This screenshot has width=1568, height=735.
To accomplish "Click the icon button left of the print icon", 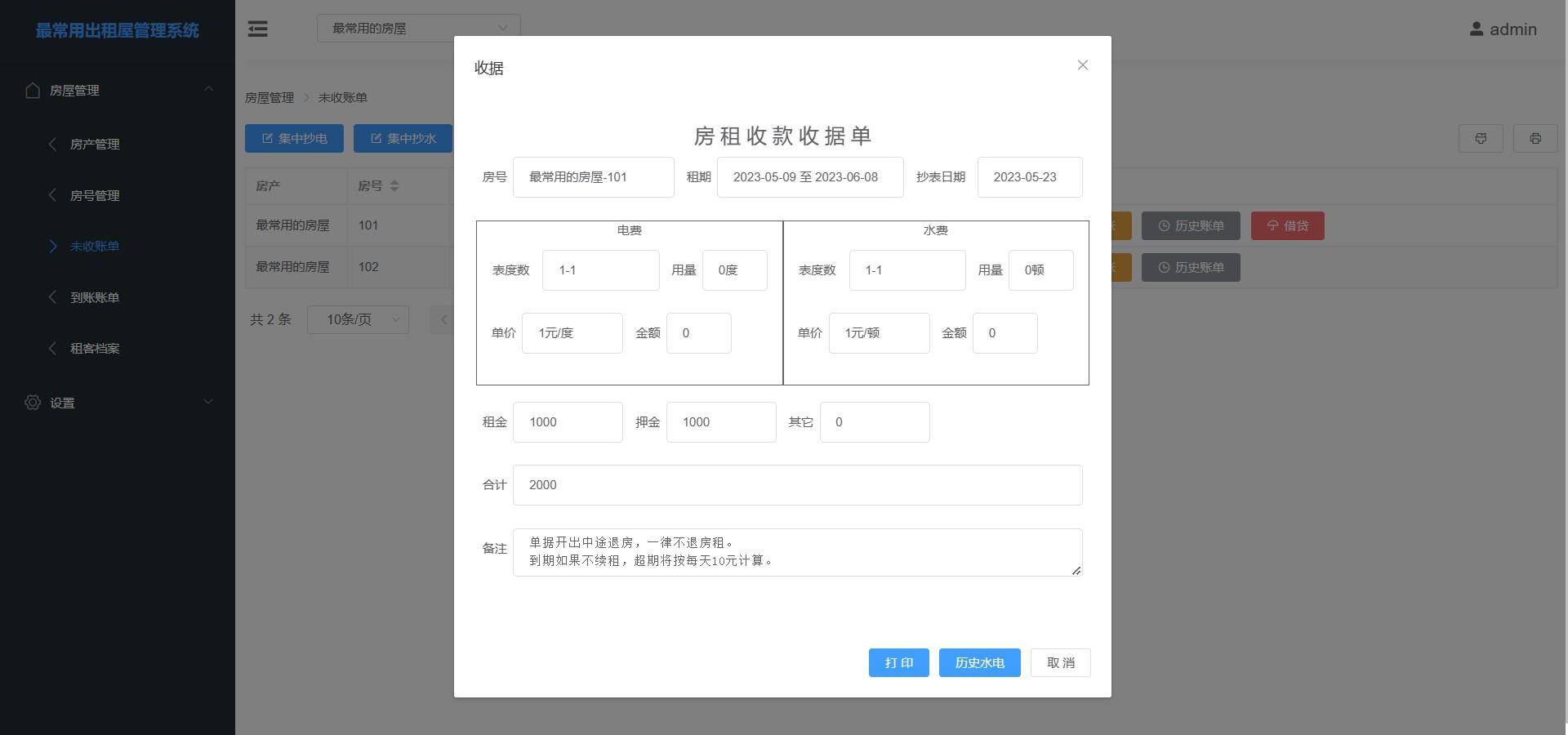I will [x=1481, y=139].
